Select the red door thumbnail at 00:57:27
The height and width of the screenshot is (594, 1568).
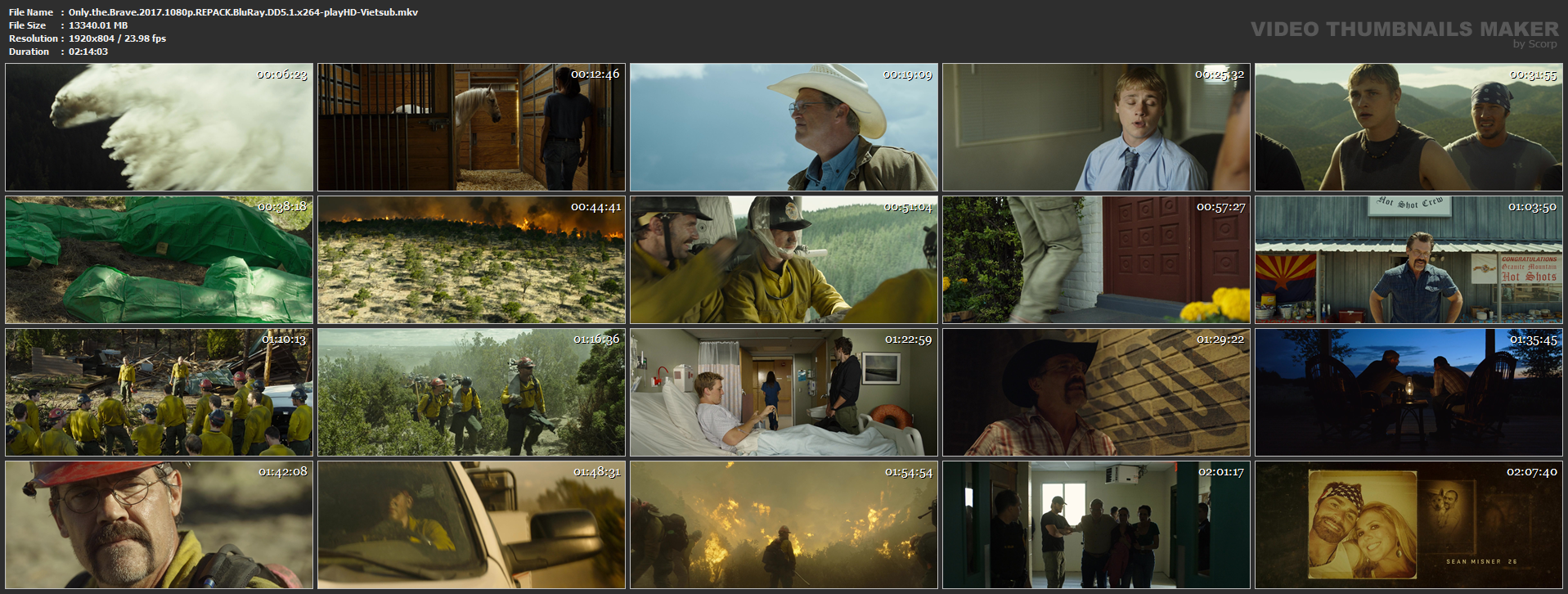[x=1096, y=260]
